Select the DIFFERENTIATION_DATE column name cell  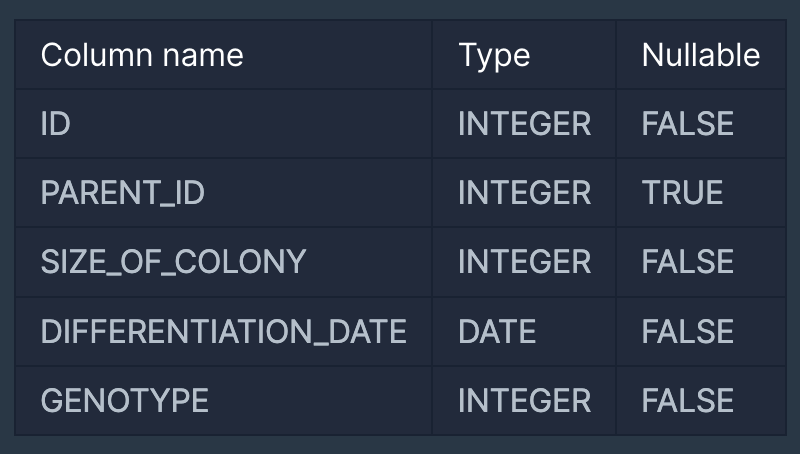click(x=223, y=331)
